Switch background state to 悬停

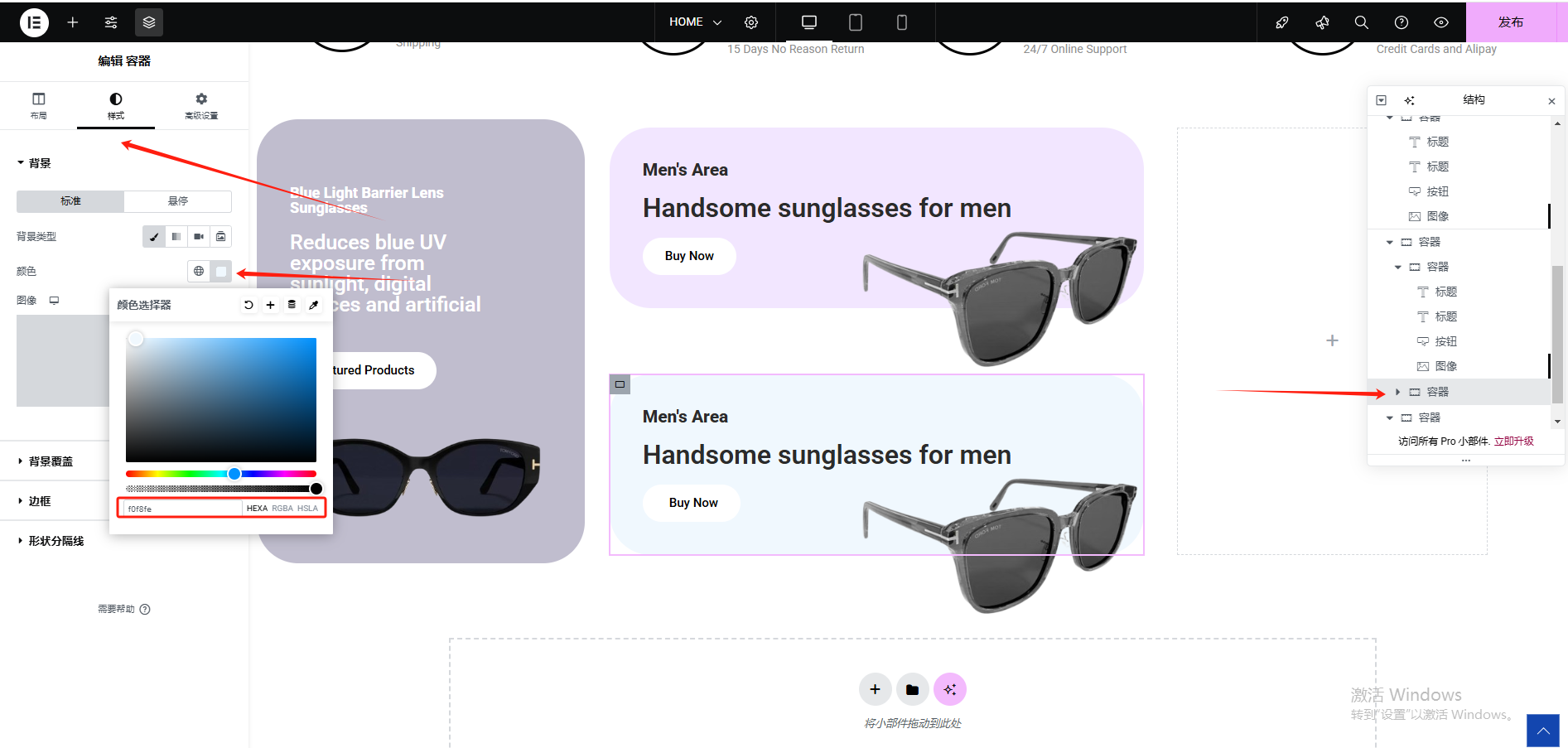[177, 201]
